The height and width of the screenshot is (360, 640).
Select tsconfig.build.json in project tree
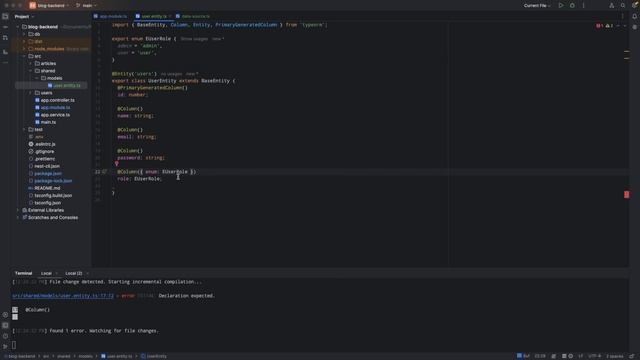tap(53, 196)
